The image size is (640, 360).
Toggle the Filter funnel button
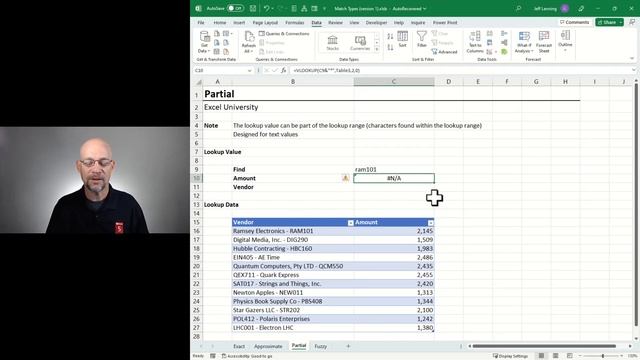pyautogui.click(x=422, y=39)
